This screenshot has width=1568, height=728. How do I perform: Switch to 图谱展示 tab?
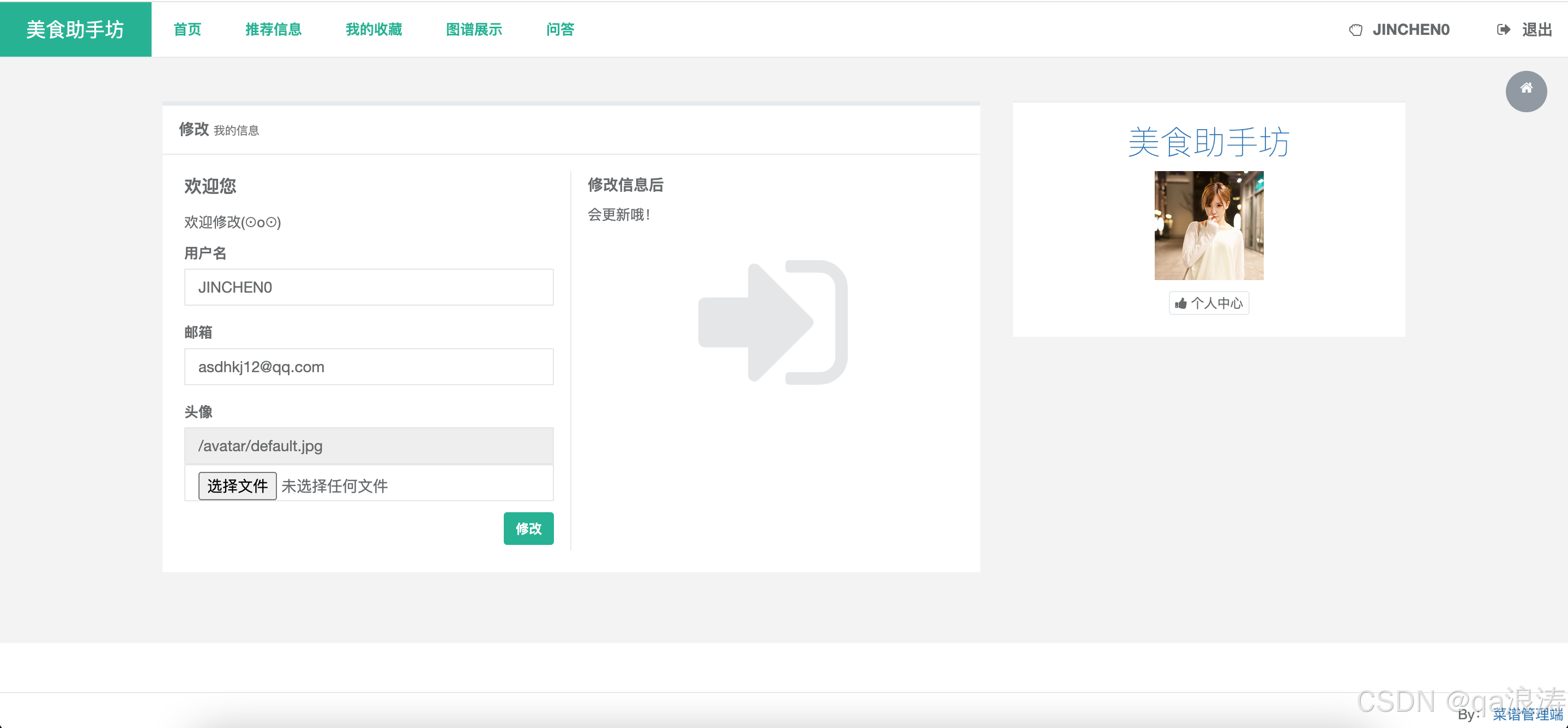pos(474,29)
